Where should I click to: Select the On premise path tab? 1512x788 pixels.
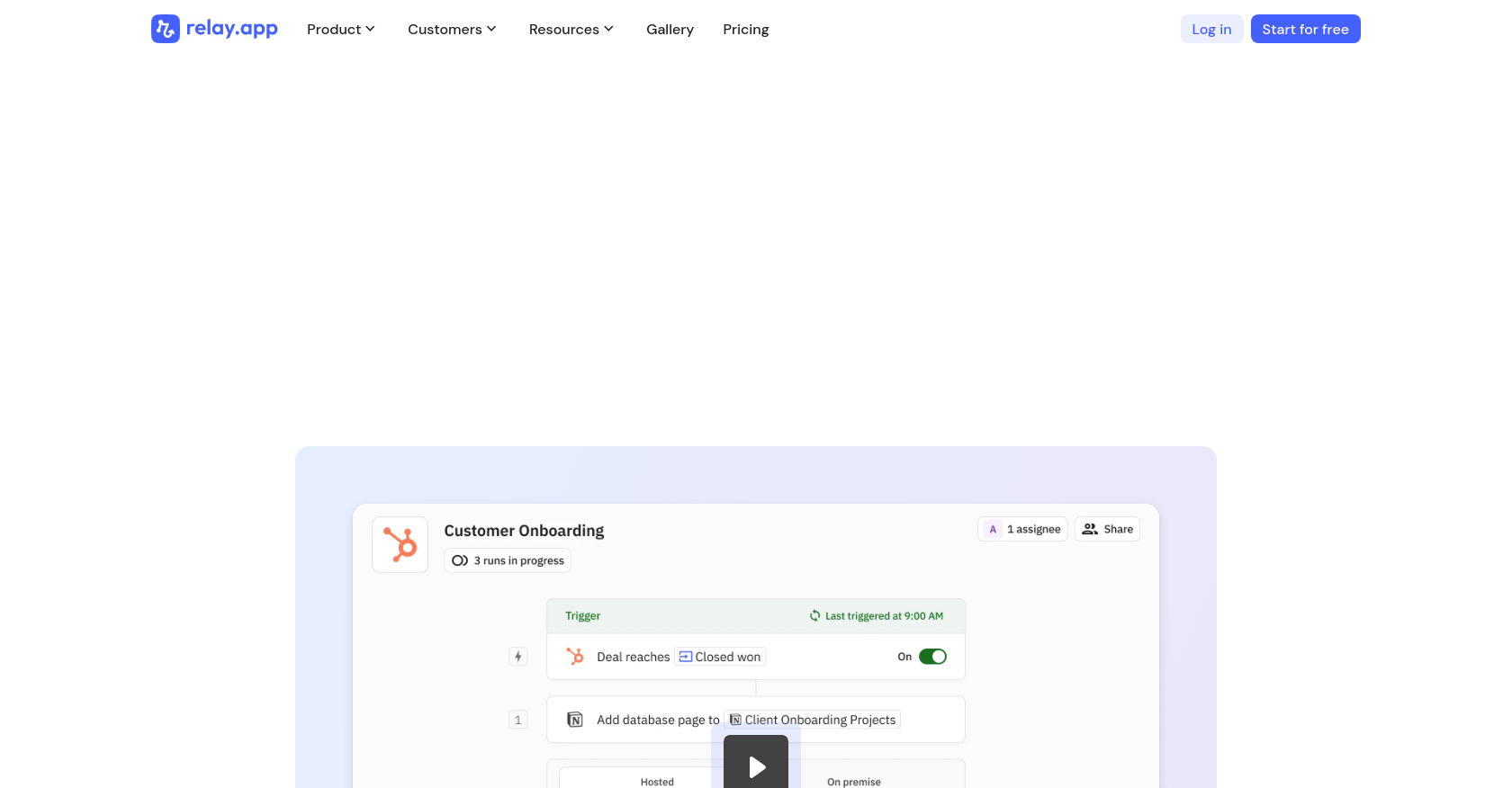pyautogui.click(x=854, y=781)
